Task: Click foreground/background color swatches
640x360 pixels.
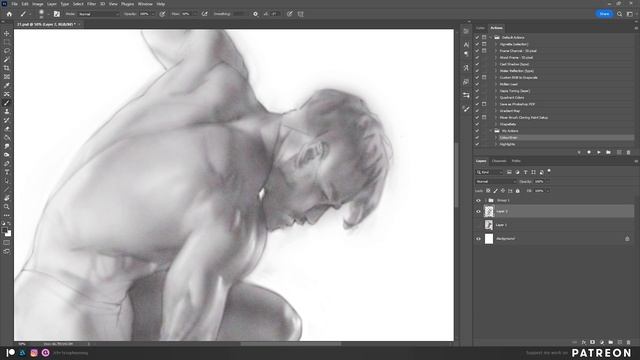Action: tap(7, 232)
